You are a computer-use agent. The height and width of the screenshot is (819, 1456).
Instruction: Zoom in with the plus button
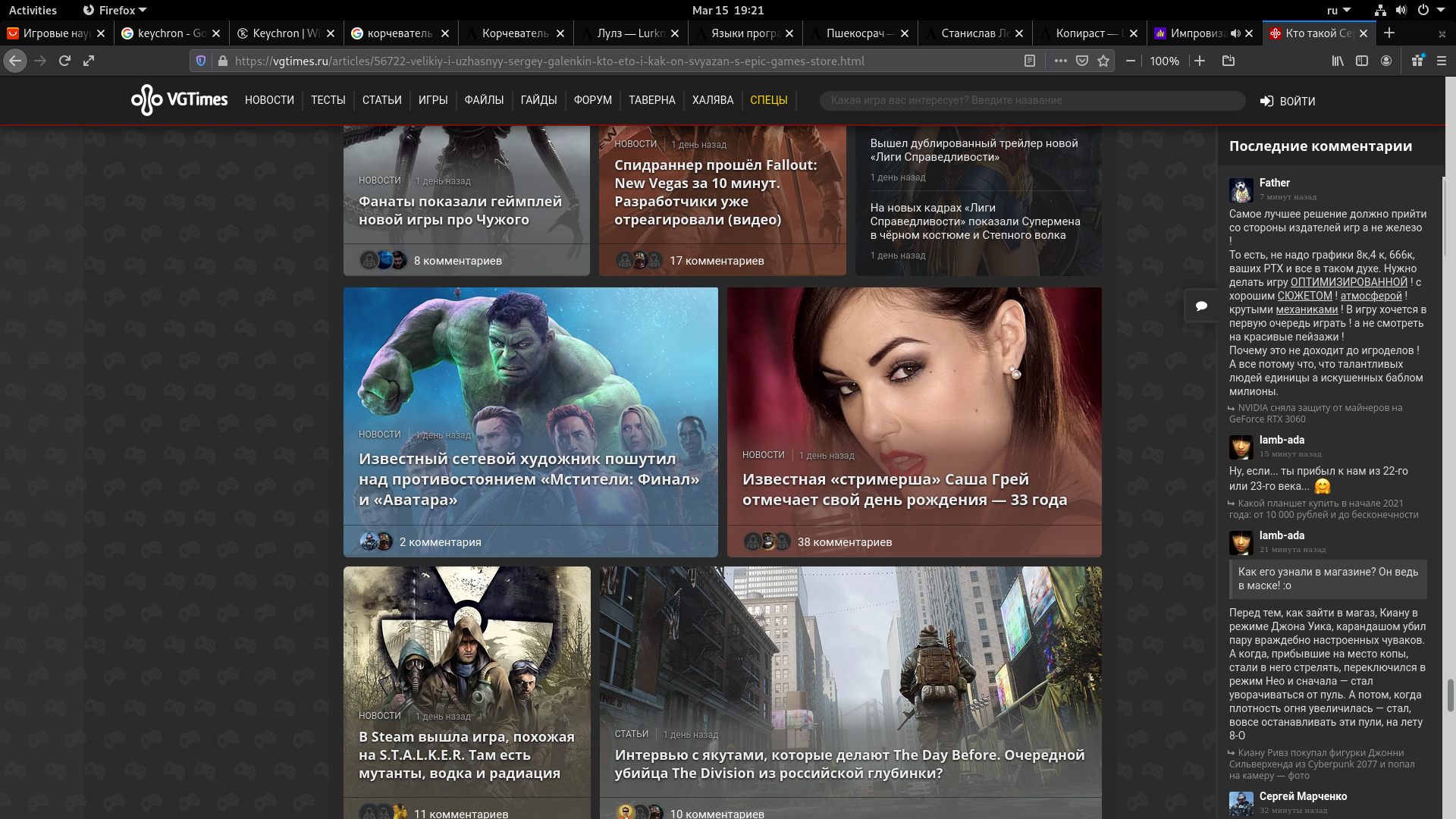(1200, 61)
